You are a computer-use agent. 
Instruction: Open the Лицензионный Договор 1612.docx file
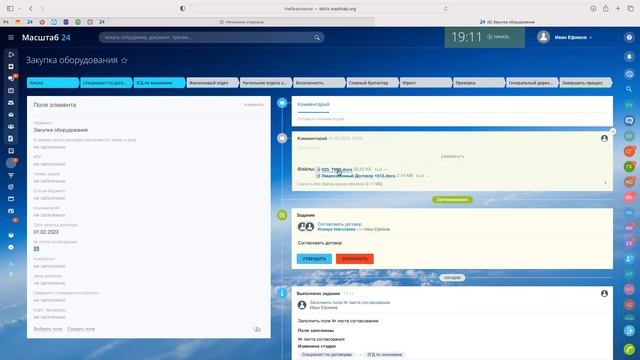[x=358, y=176]
